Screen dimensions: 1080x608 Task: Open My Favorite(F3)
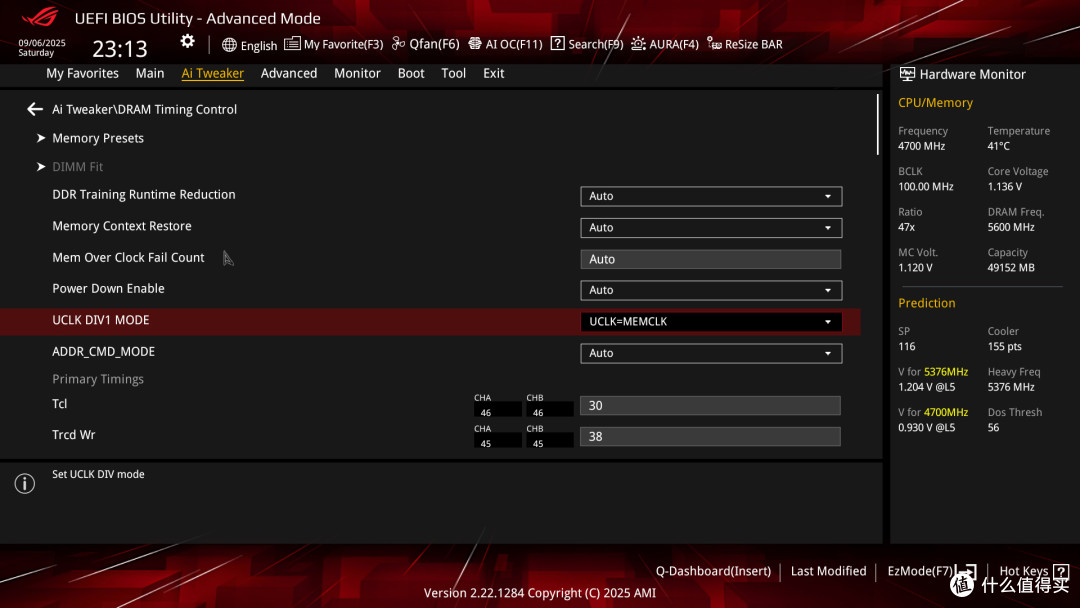pos(333,44)
